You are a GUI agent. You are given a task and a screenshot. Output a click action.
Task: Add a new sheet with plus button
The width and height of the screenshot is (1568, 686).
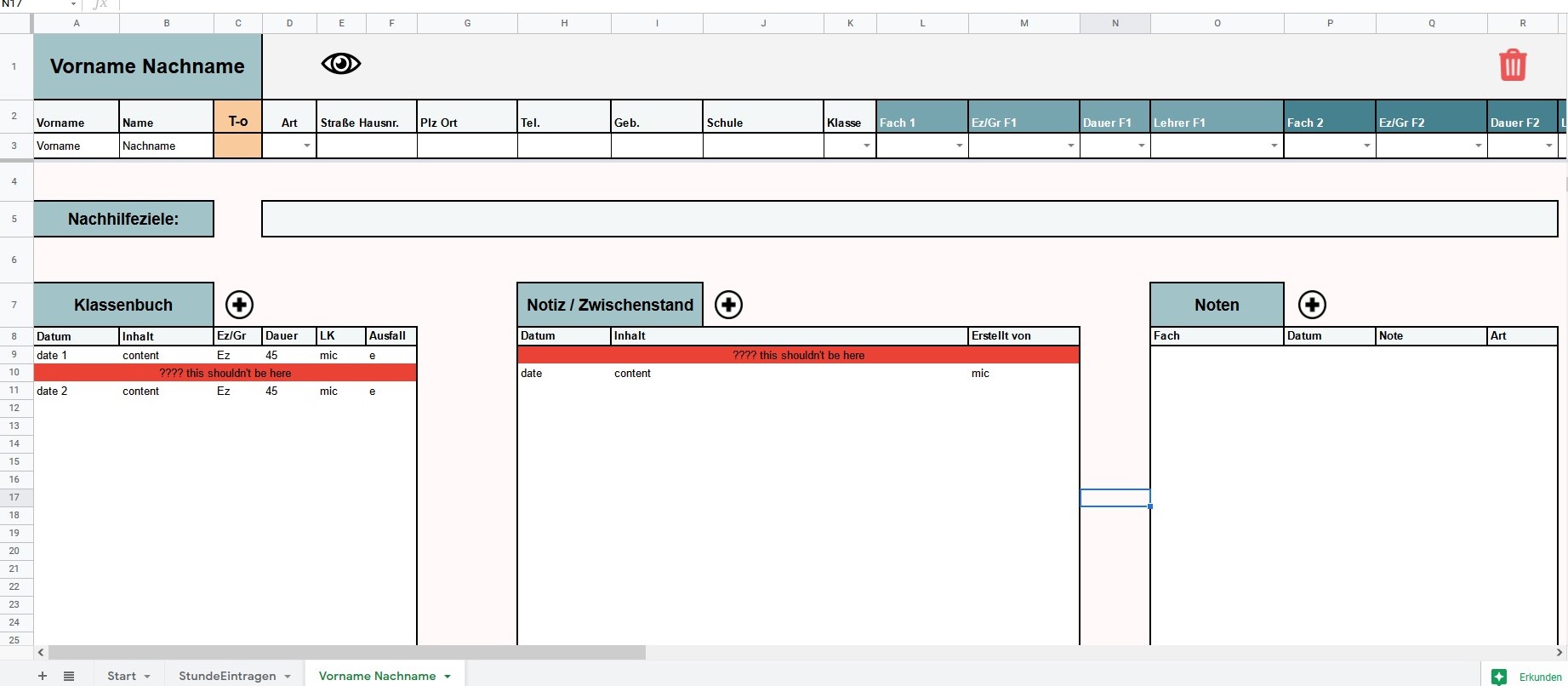pyautogui.click(x=43, y=676)
